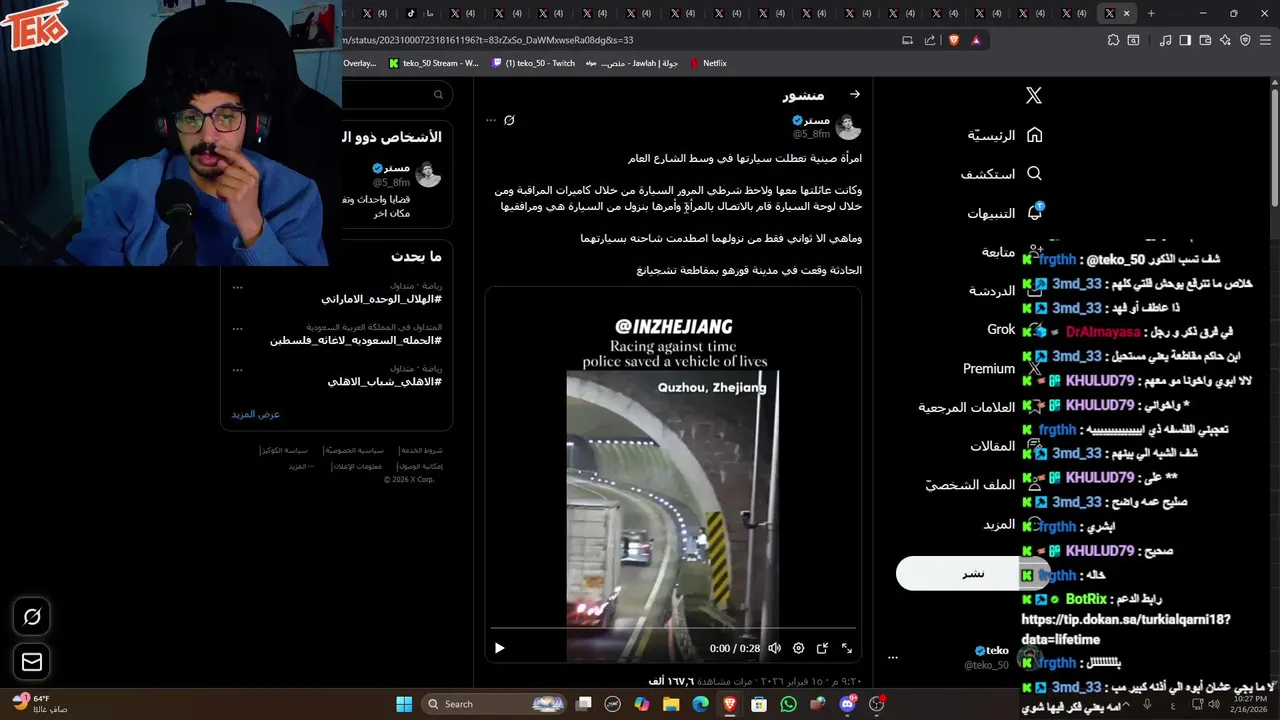Open the Windows Start menu

[404, 704]
